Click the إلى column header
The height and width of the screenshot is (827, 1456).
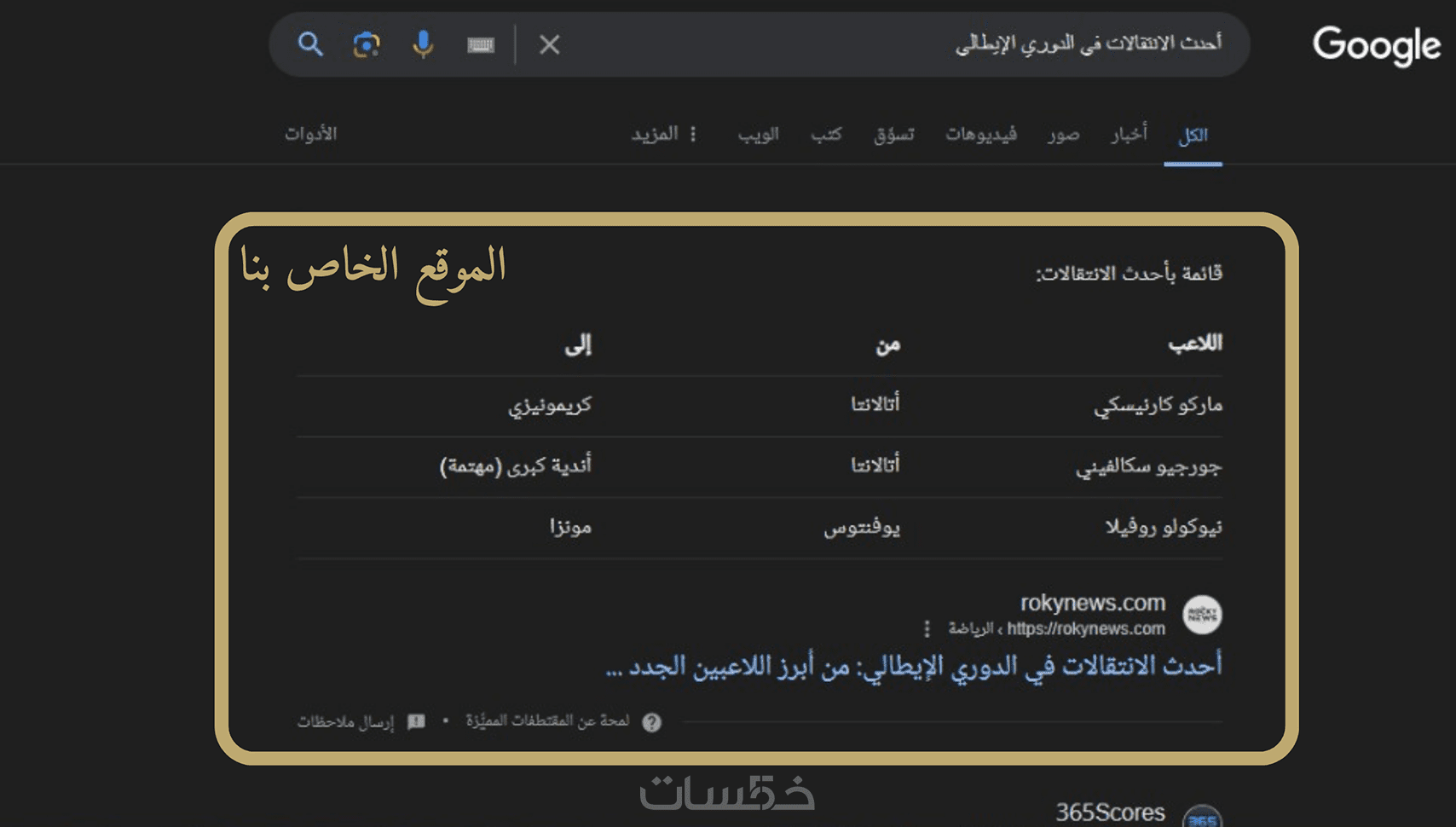pyautogui.click(x=578, y=344)
